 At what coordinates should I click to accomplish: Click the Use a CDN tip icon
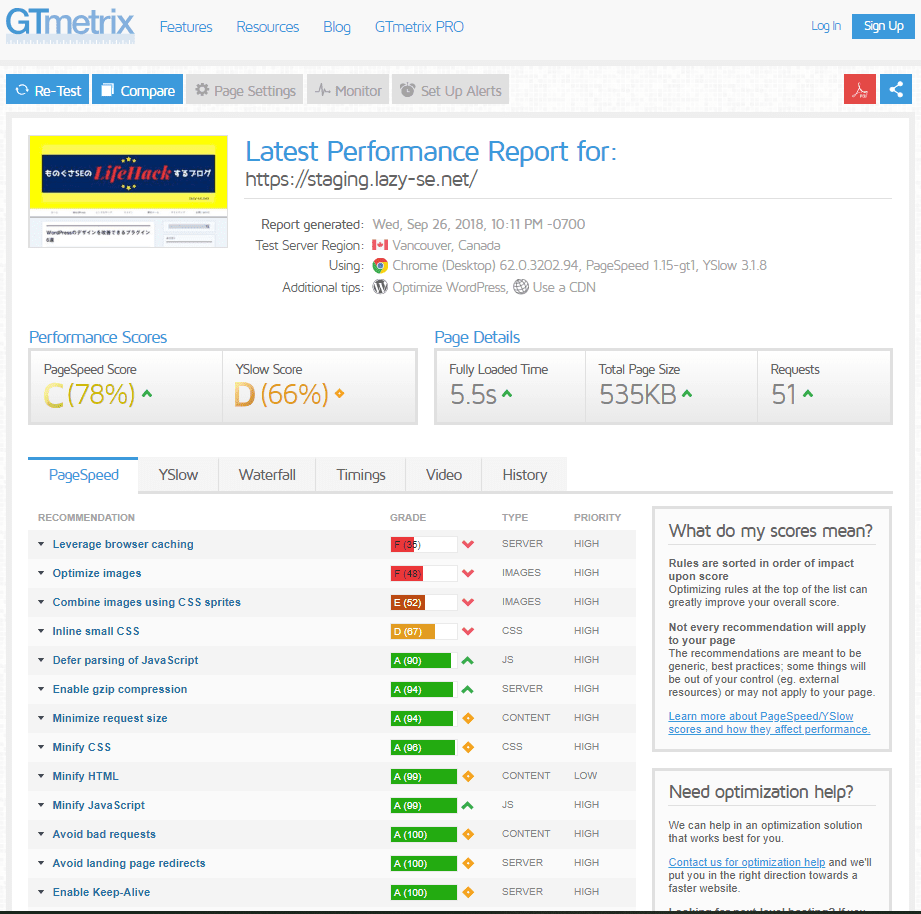521,287
